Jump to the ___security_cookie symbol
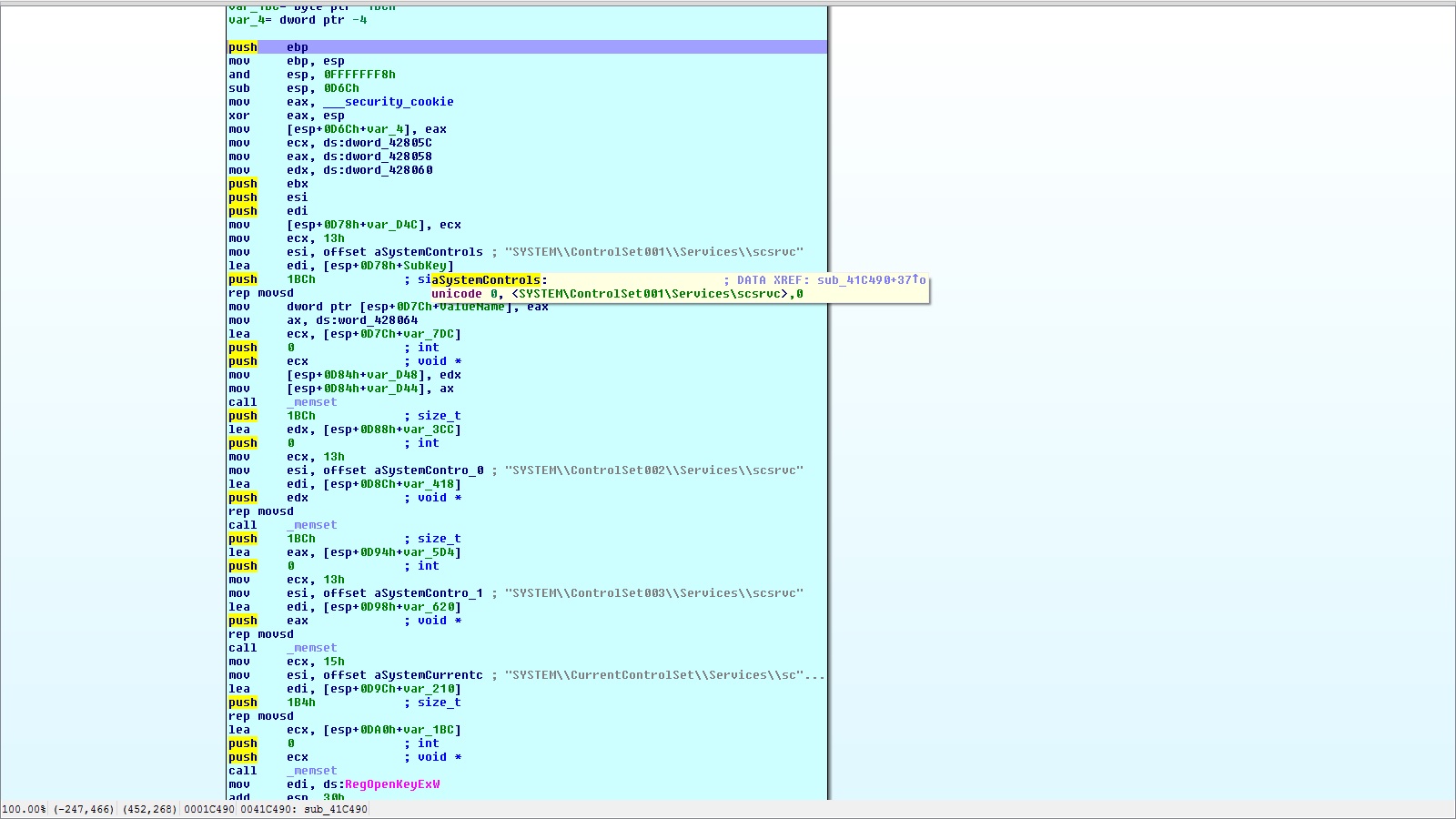 (x=389, y=102)
